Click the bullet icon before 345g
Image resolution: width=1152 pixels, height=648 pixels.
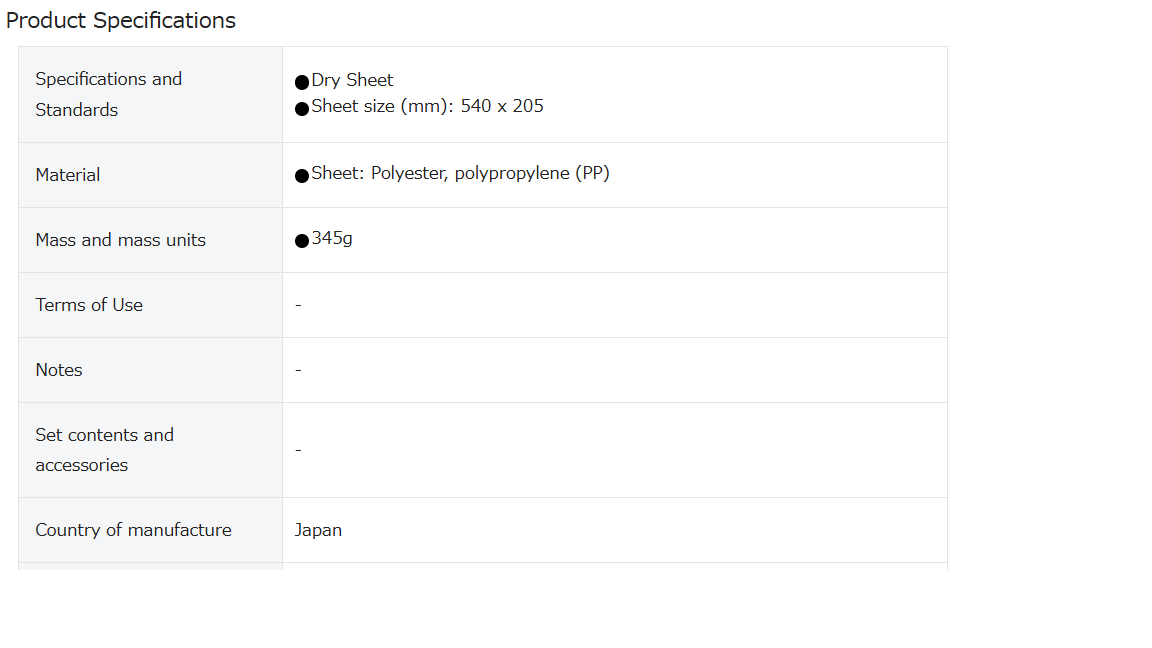click(302, 241)
